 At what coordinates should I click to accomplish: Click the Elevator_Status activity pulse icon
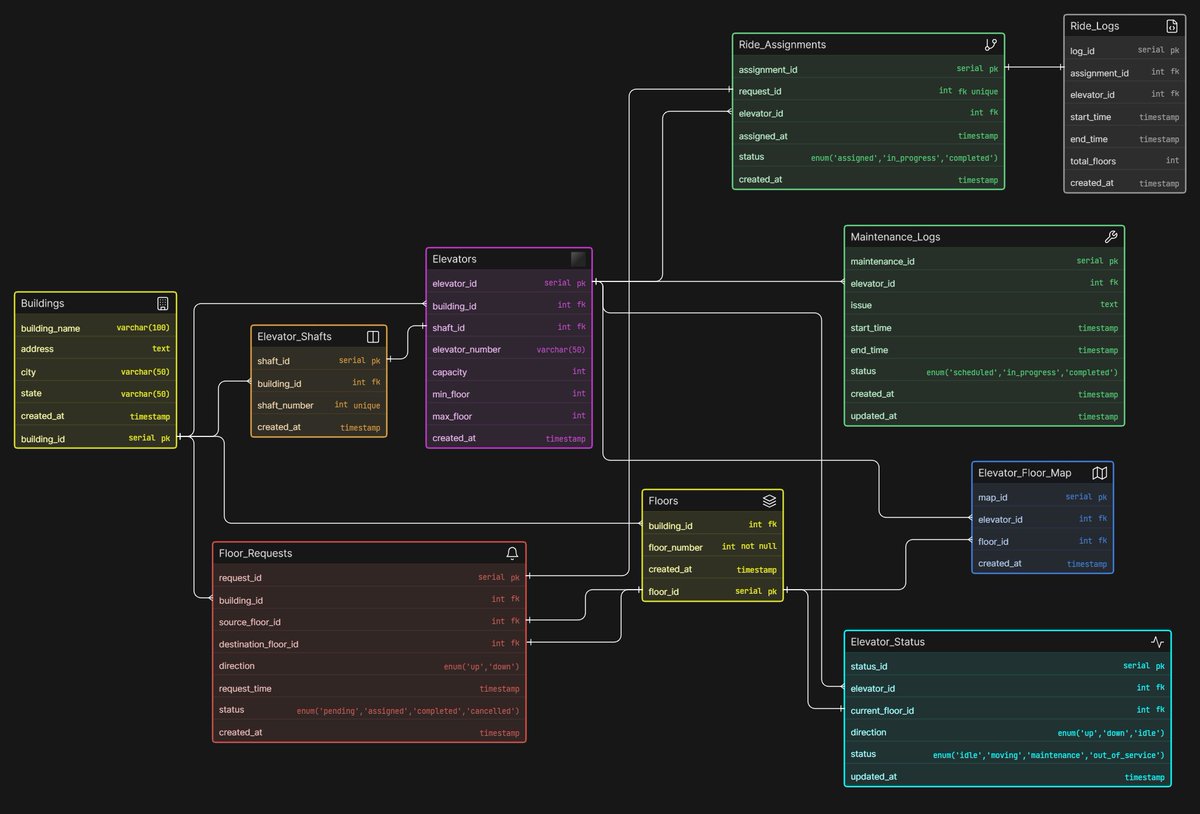(x=1157, y=642)
